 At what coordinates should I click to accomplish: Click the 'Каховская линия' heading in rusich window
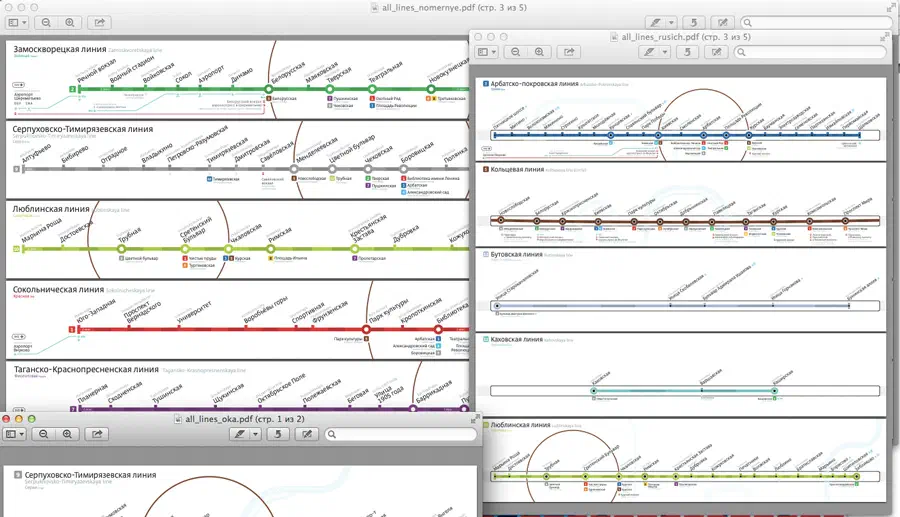(517, 339)
